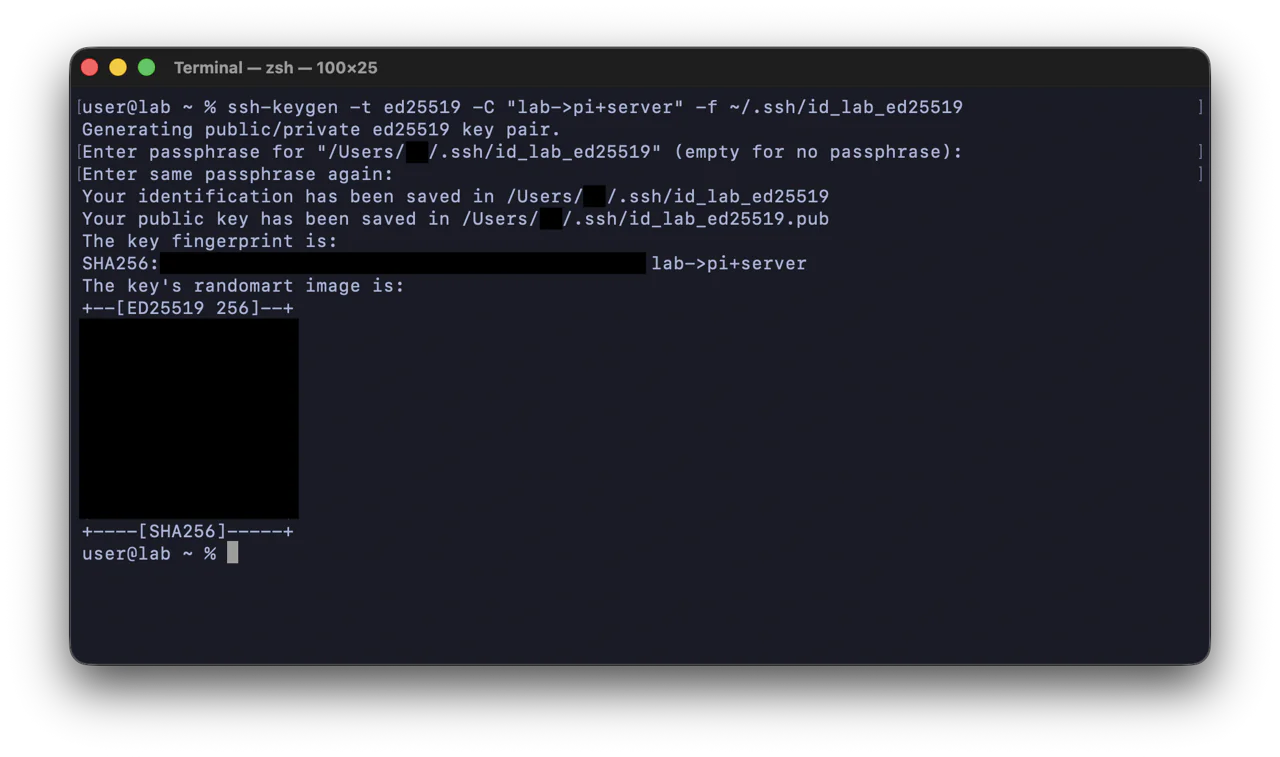Click the id_lab_ed25519.pub public key path
The width and height of the screenshot is (1280, 757).
695,219
